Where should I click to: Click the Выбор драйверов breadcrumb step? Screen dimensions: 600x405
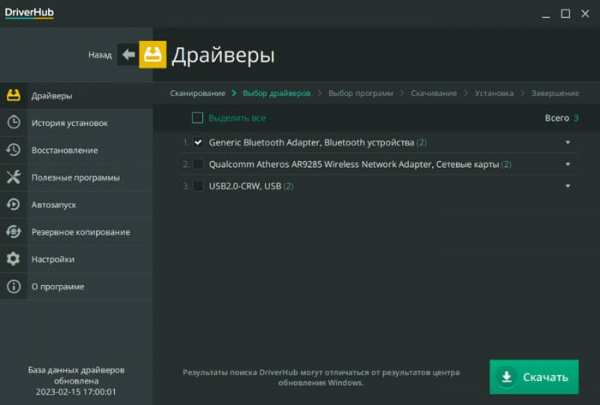(x=277, y=93)
